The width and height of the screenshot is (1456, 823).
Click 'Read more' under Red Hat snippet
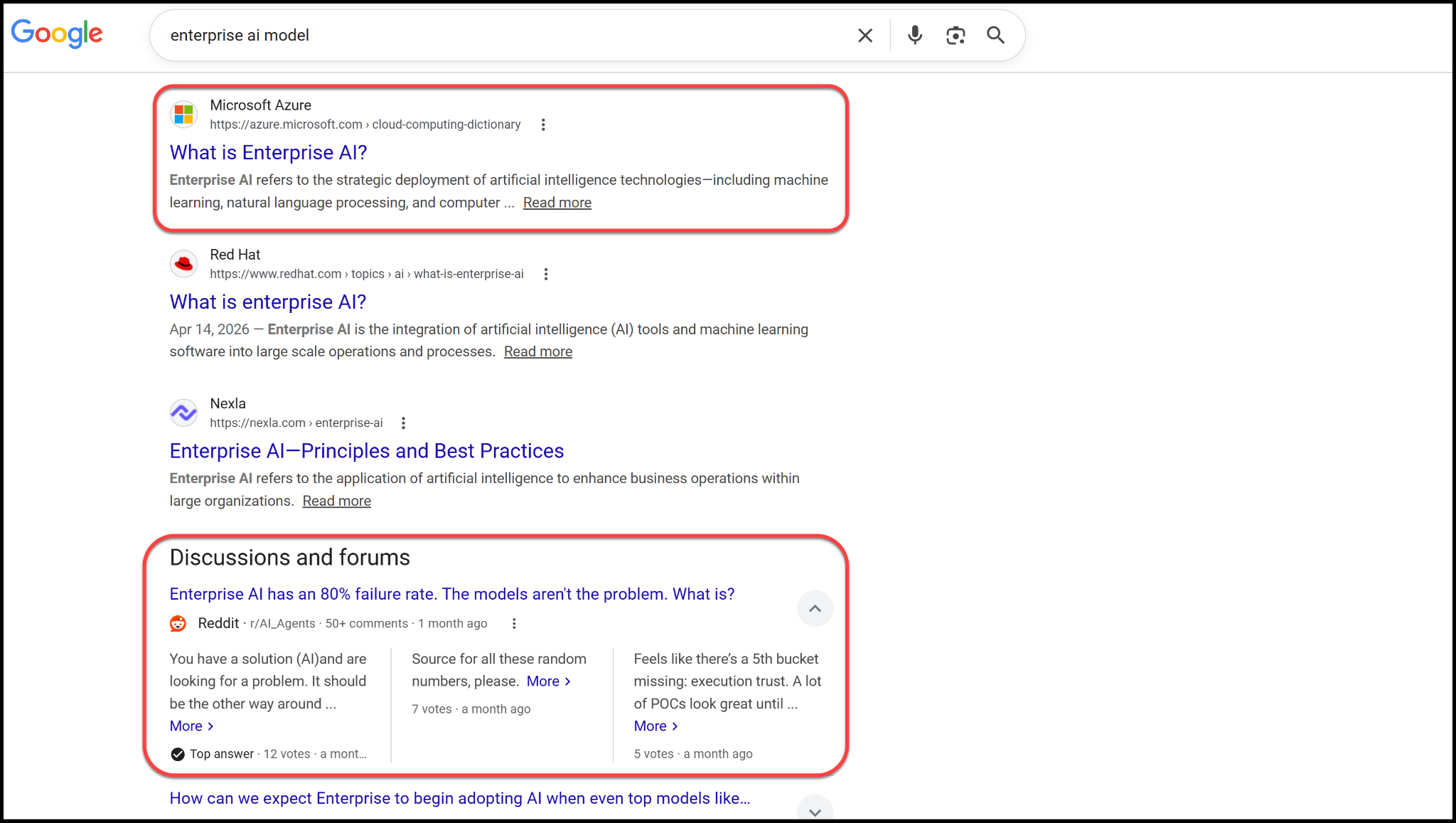point(537,352)
